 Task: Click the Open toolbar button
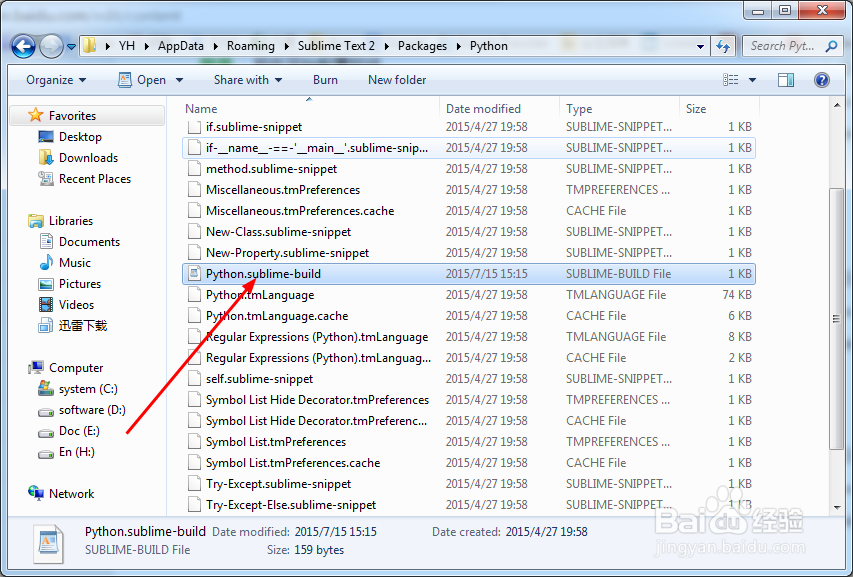coord(143,80)
